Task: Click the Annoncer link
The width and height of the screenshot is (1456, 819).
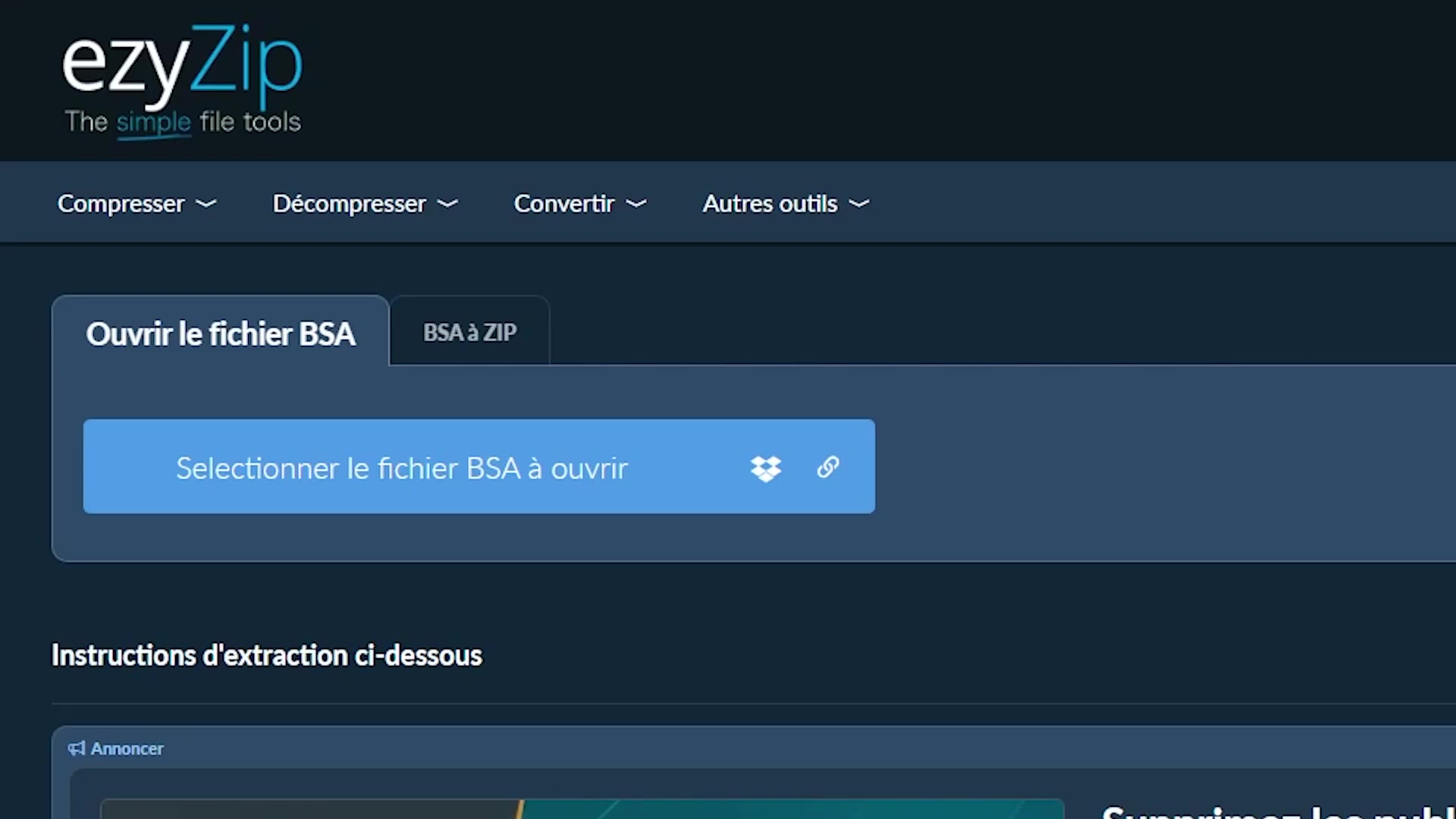Action: coord(127,748)
